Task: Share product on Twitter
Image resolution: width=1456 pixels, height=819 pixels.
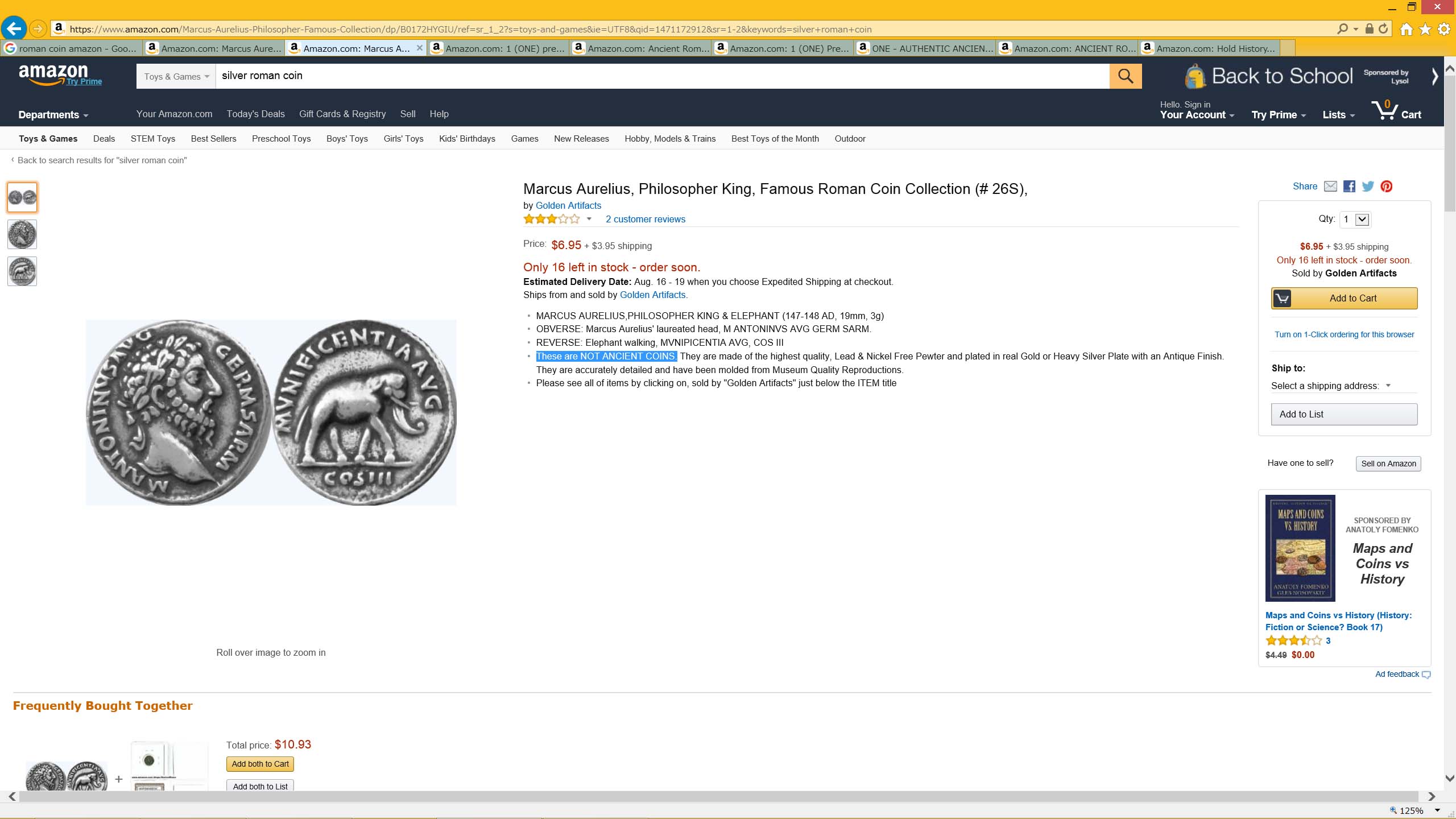Action: (1368, 187)
